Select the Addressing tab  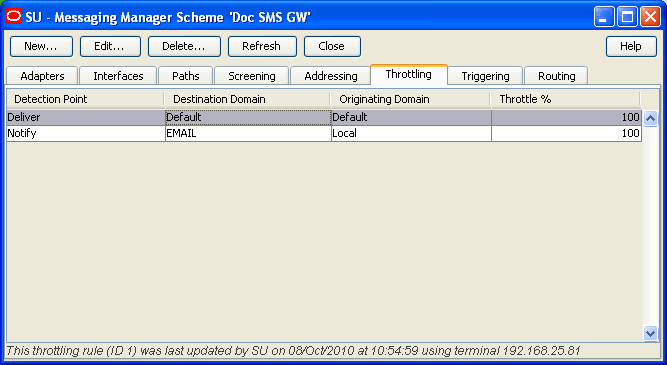point(331,76)
